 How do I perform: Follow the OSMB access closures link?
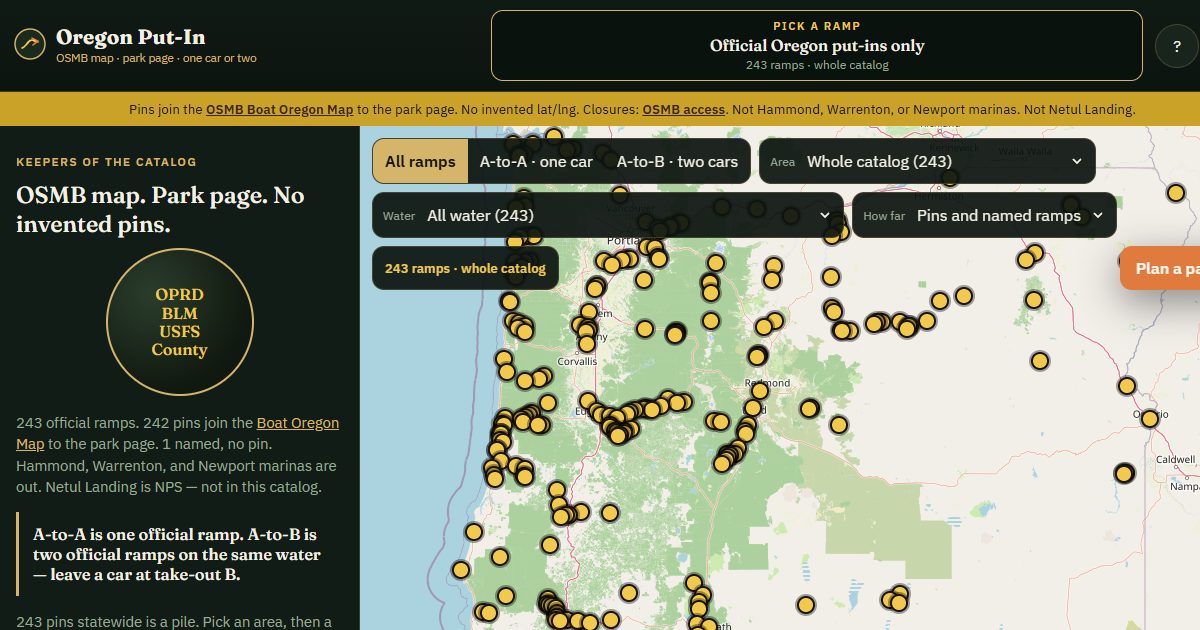(x=683, y=109)
